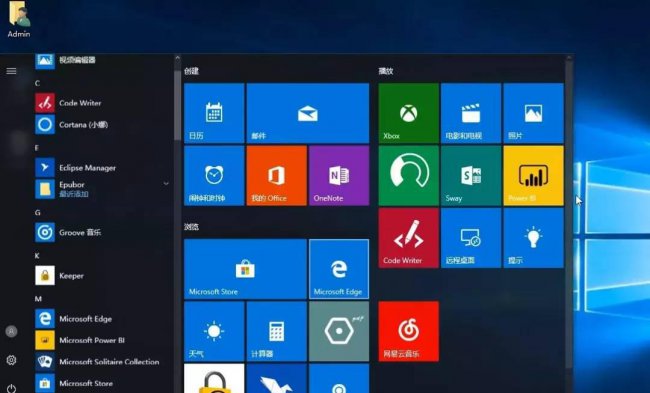Open the user account icon in the Start sidebar
The height and width of the screenshot is (393, 650).
[x=12, y=331]
